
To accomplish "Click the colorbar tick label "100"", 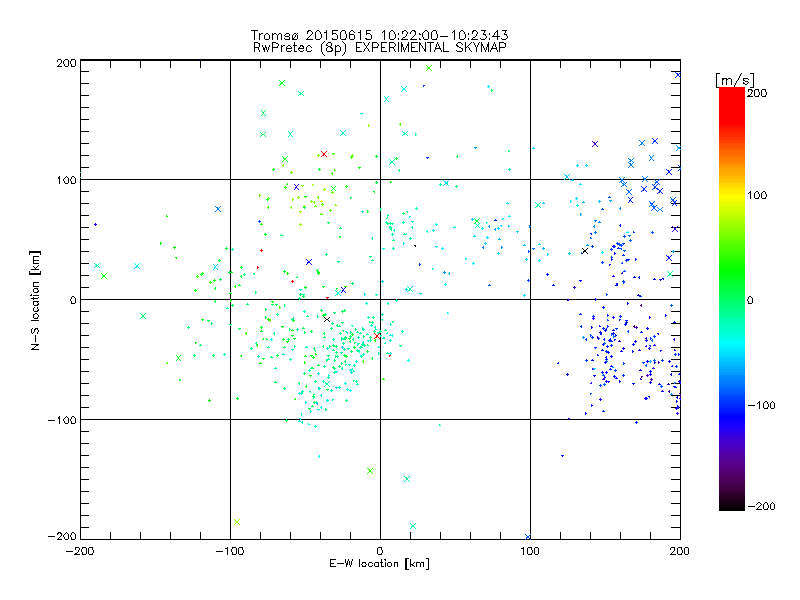I will point(757,195).
